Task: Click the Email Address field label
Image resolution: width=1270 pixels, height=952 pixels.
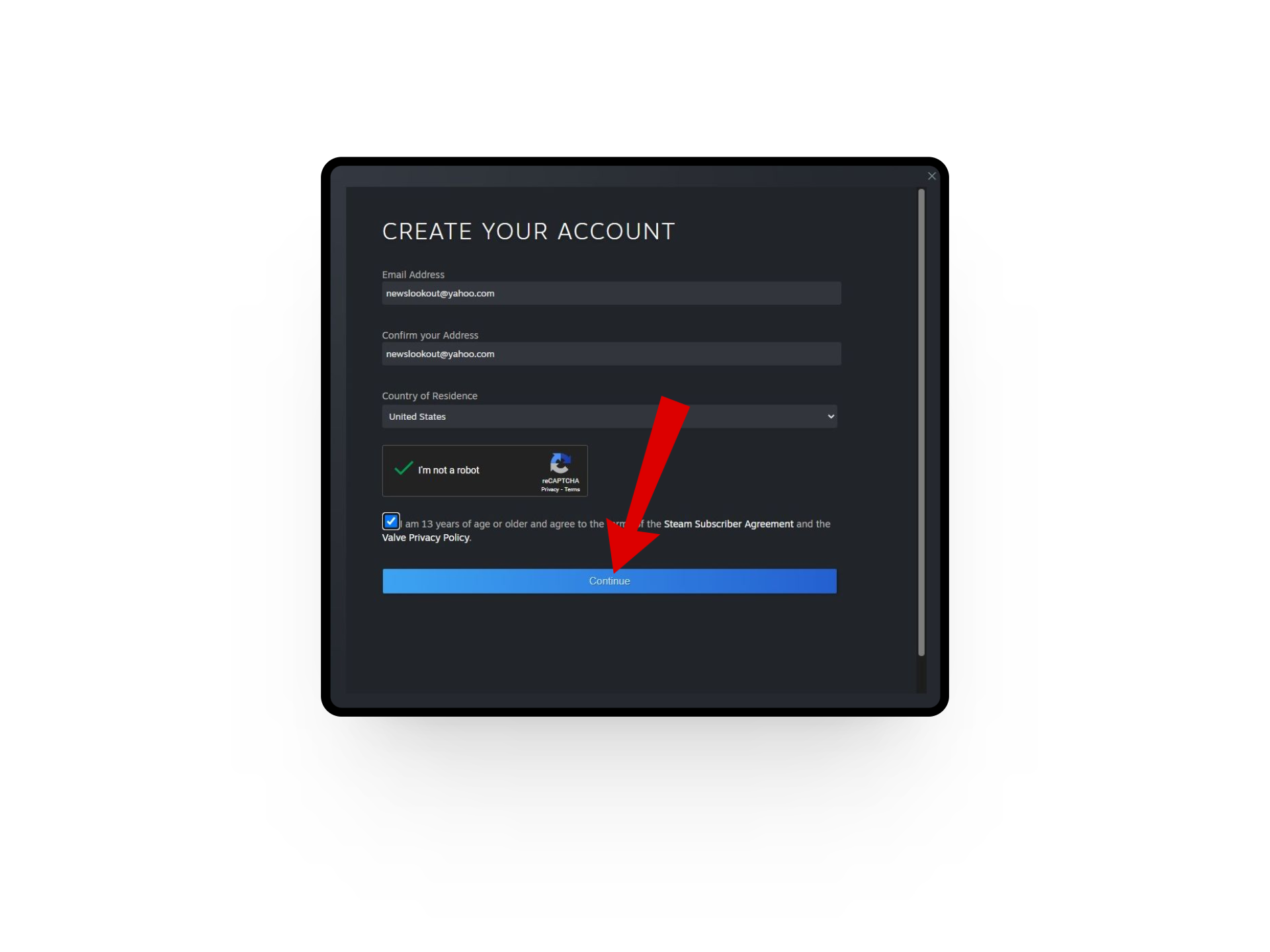Action: pos(413,274)
